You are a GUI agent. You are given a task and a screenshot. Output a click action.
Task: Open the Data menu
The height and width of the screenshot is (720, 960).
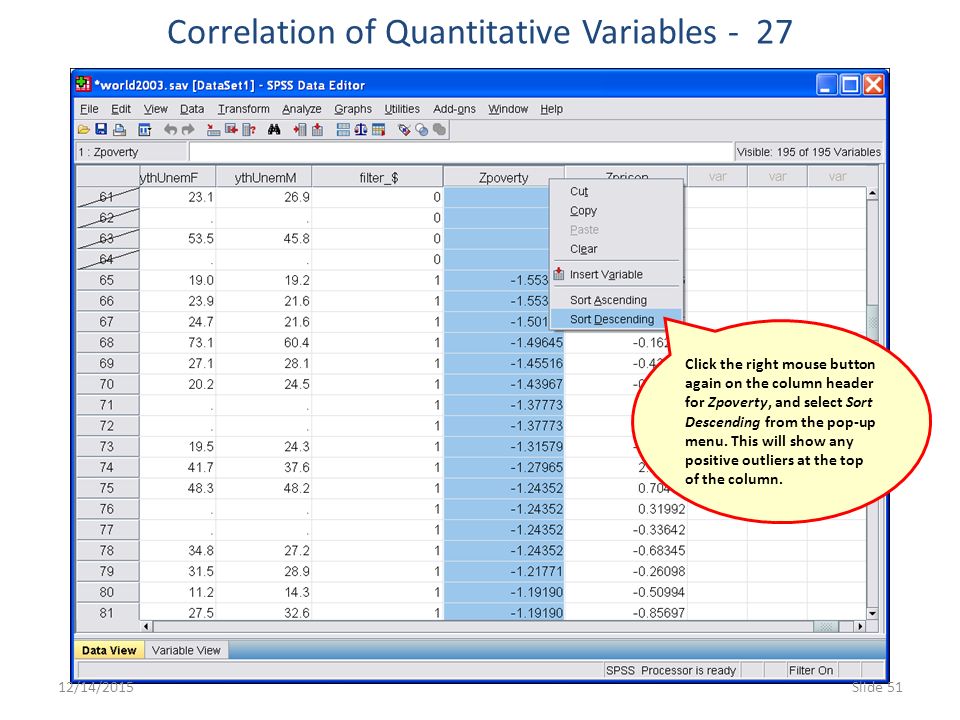(x=192, y=109)
